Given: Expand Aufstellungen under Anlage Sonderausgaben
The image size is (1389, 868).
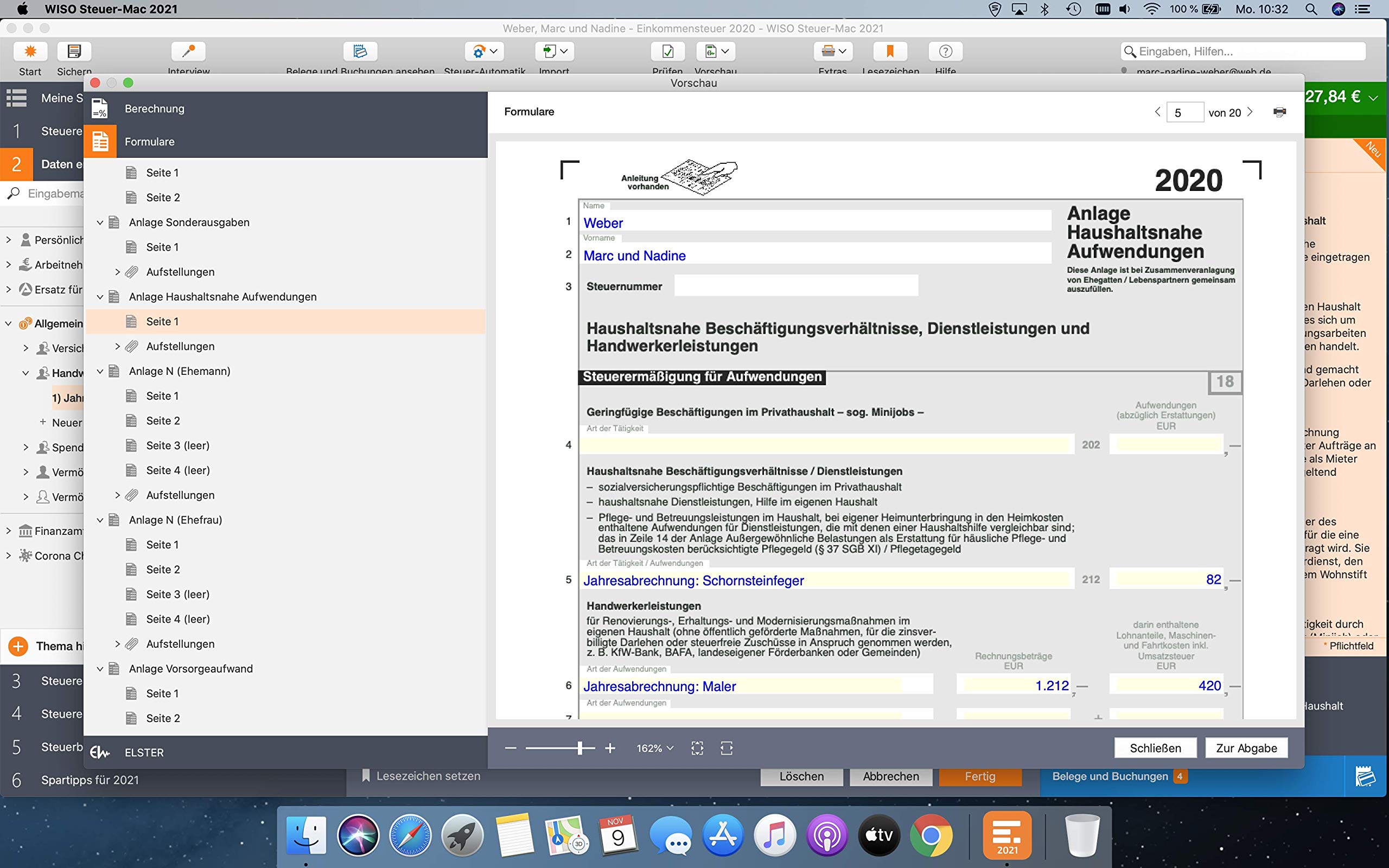Looking at the screenshot, I should point(117,272).
